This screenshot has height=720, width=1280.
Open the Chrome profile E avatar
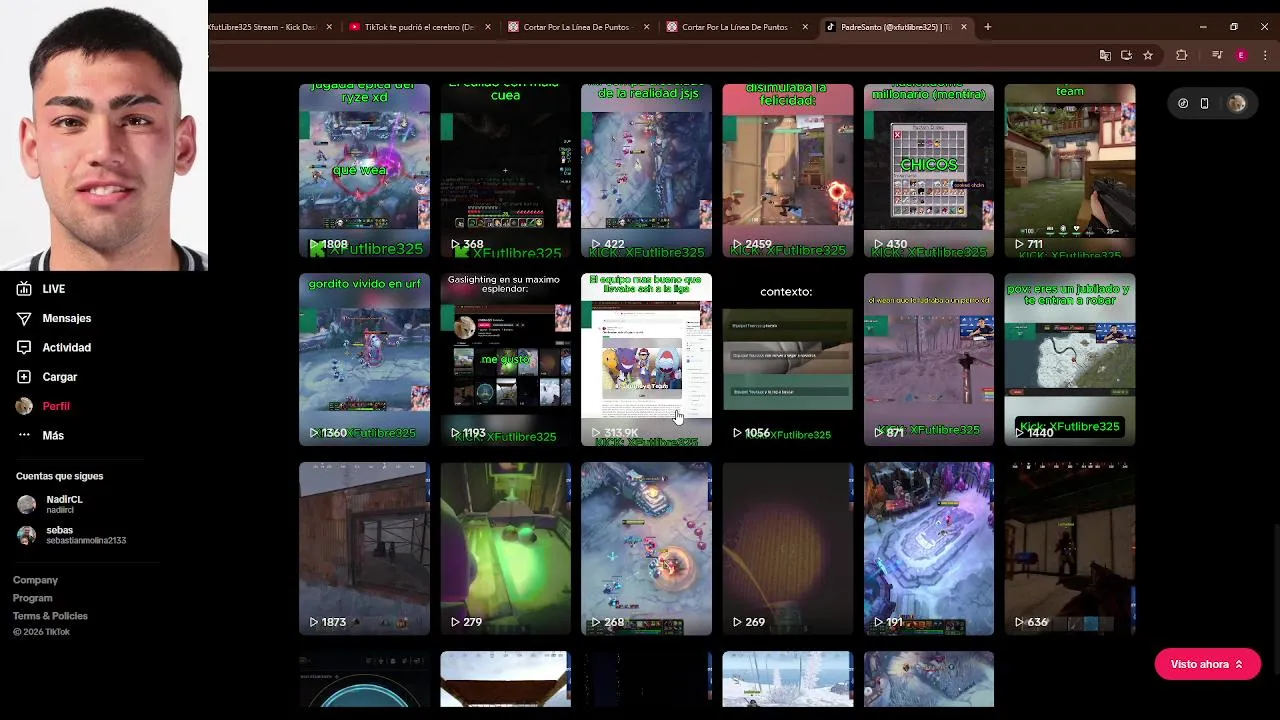pos(1241,55)
